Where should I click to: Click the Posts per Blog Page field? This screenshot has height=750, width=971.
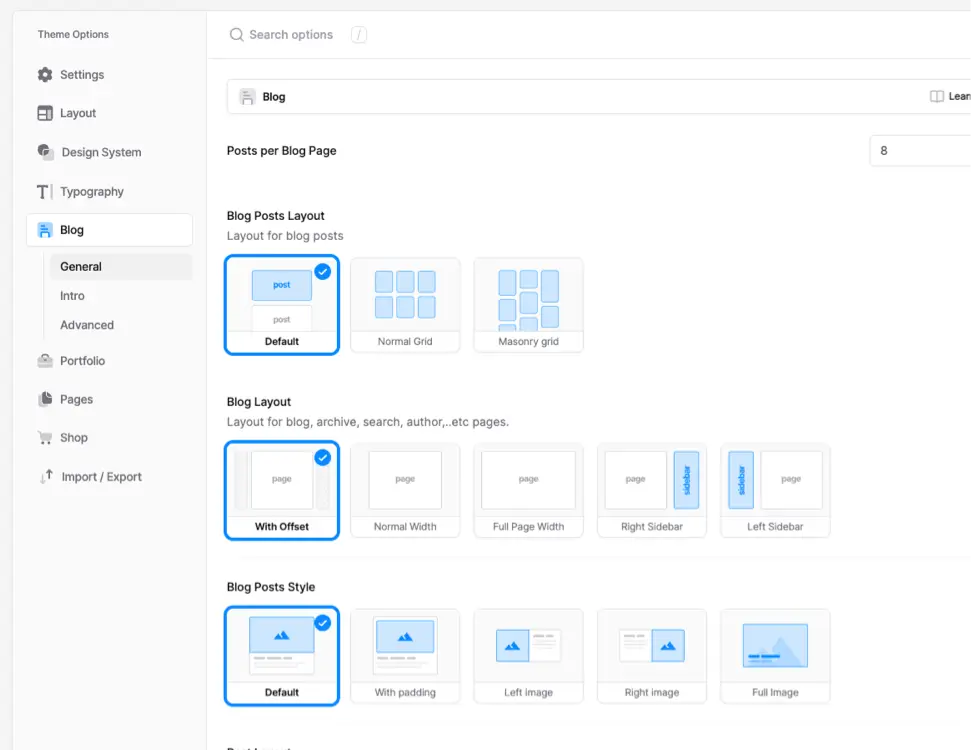(920, 151)
